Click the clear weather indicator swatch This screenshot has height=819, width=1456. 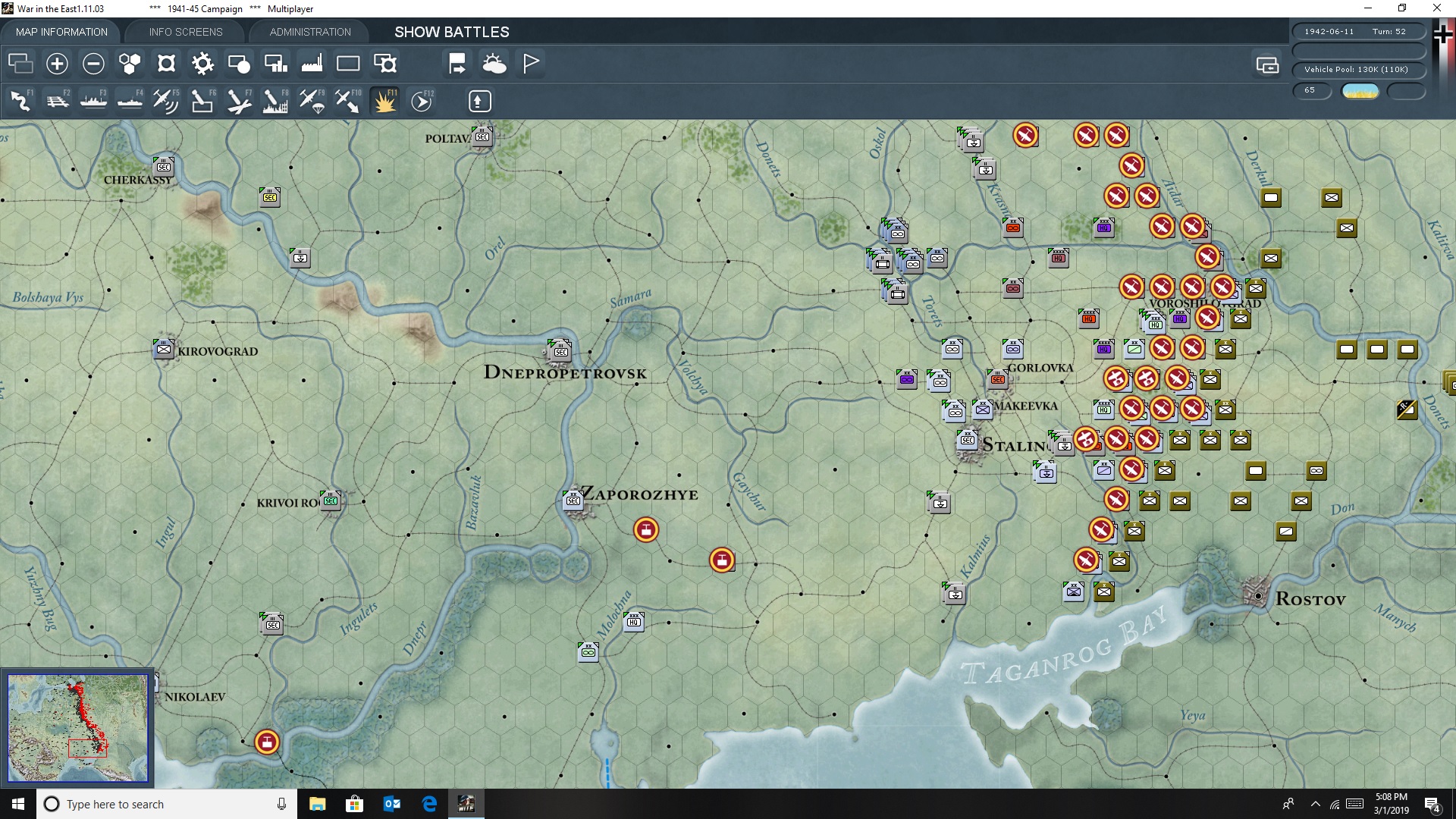tap(1360, 91)
